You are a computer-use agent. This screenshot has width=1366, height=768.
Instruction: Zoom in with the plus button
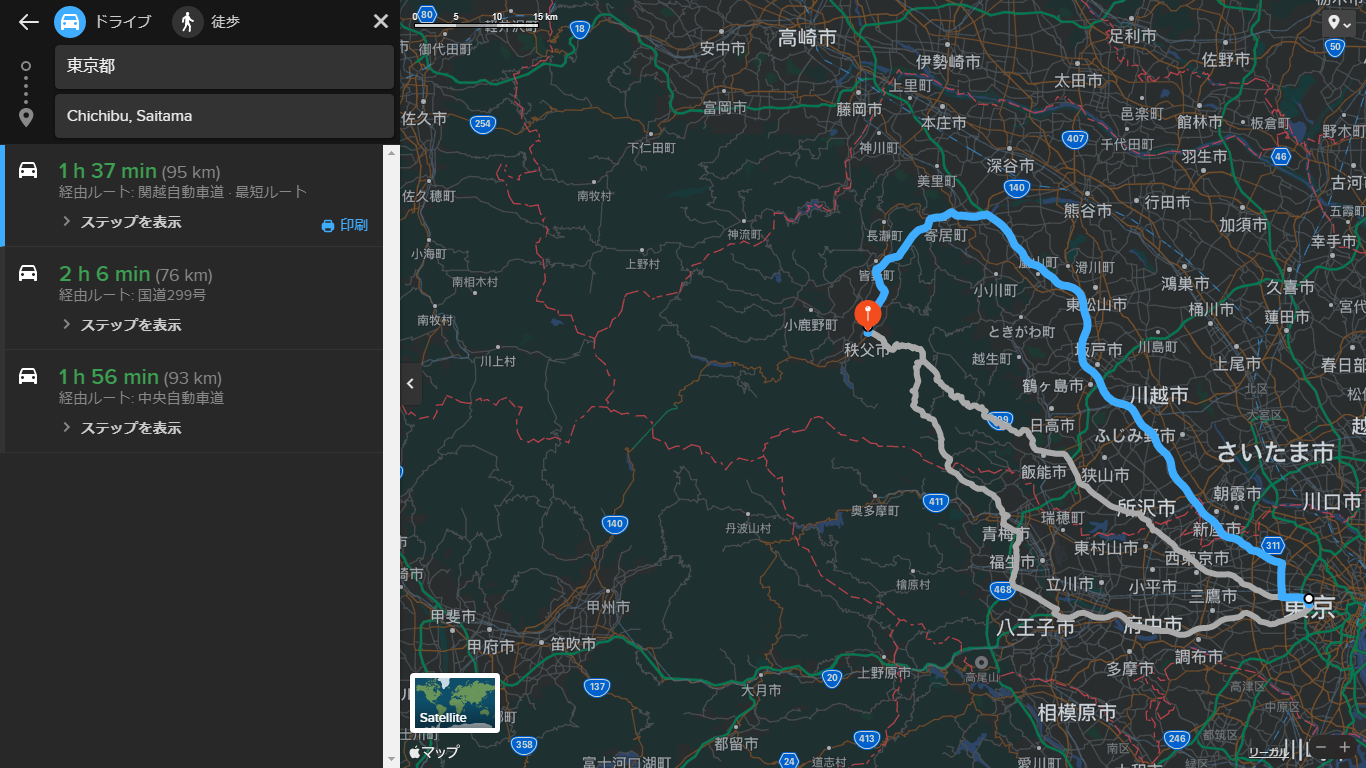tap(1345, 748)
